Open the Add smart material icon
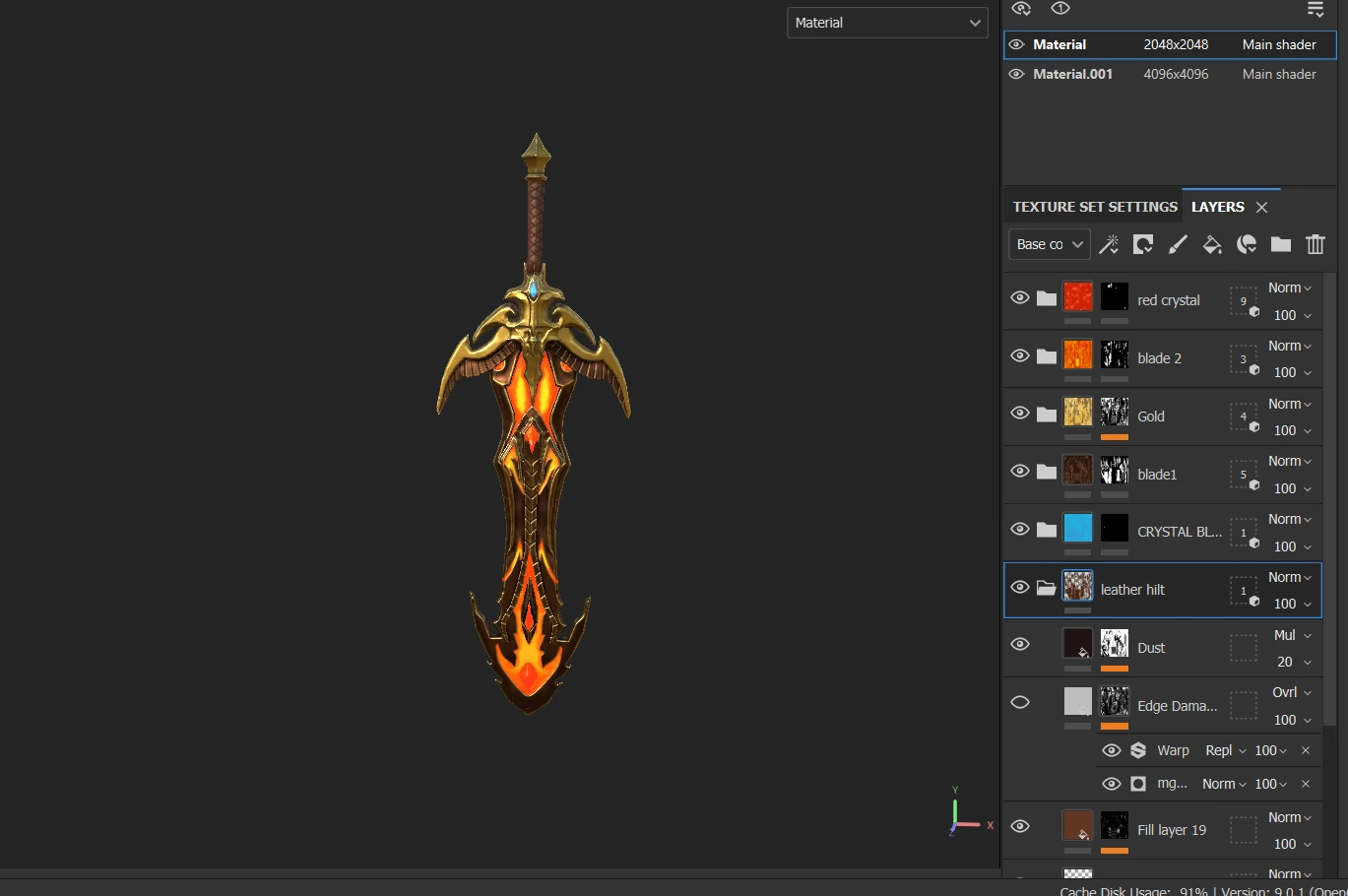1348x896 pixels. (x=1247, y=244)
